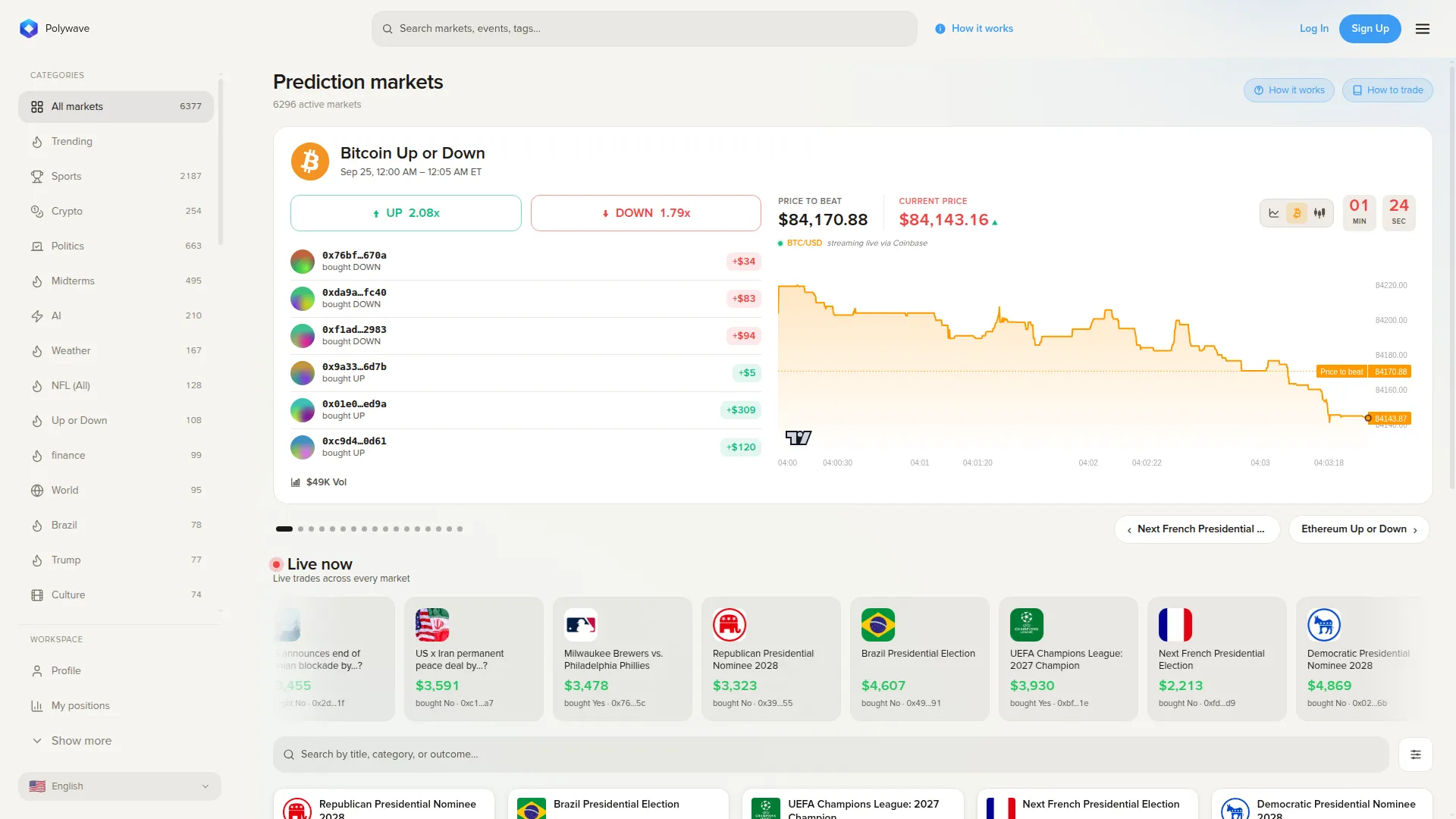Image resolution: width=1456 pixels, height=819 pixels.
Task: Select the candlestick chart icon
Action: point(1319,213)
